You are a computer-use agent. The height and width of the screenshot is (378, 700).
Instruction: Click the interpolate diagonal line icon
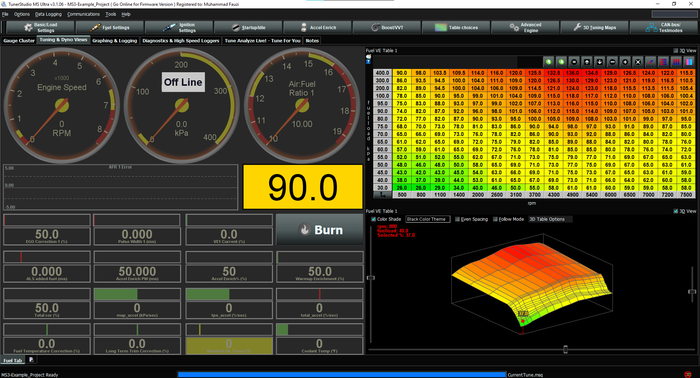651,62
